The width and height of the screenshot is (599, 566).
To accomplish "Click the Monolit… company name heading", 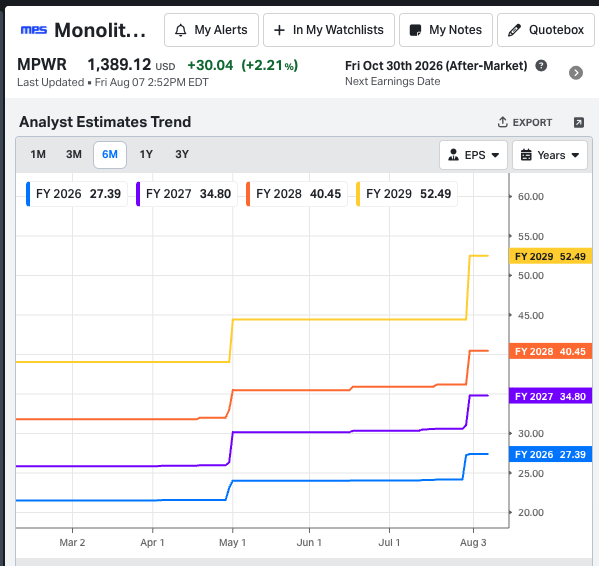I will [100, 30].
